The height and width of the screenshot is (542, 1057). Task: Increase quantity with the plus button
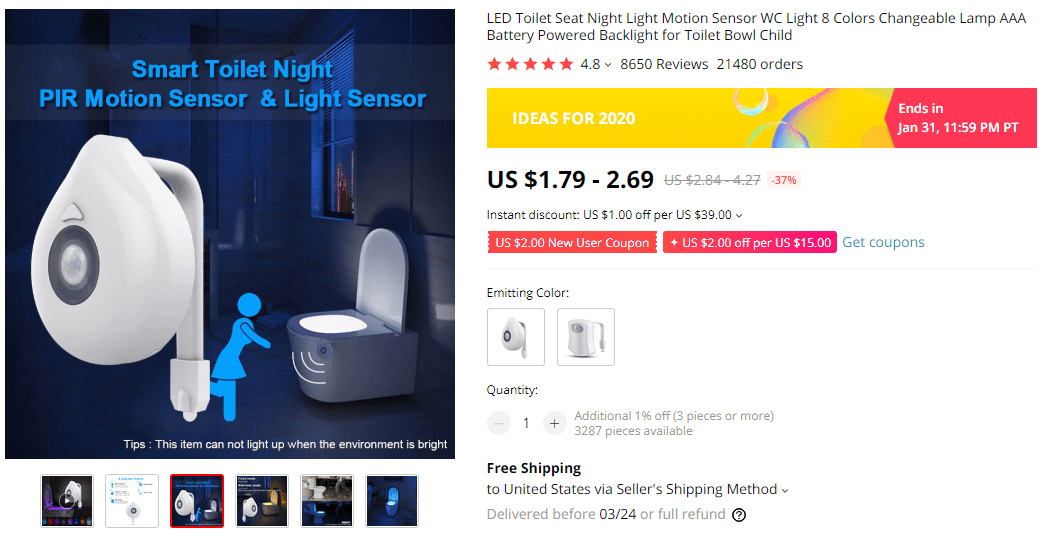pyautogui.click(x=555, y=423)
